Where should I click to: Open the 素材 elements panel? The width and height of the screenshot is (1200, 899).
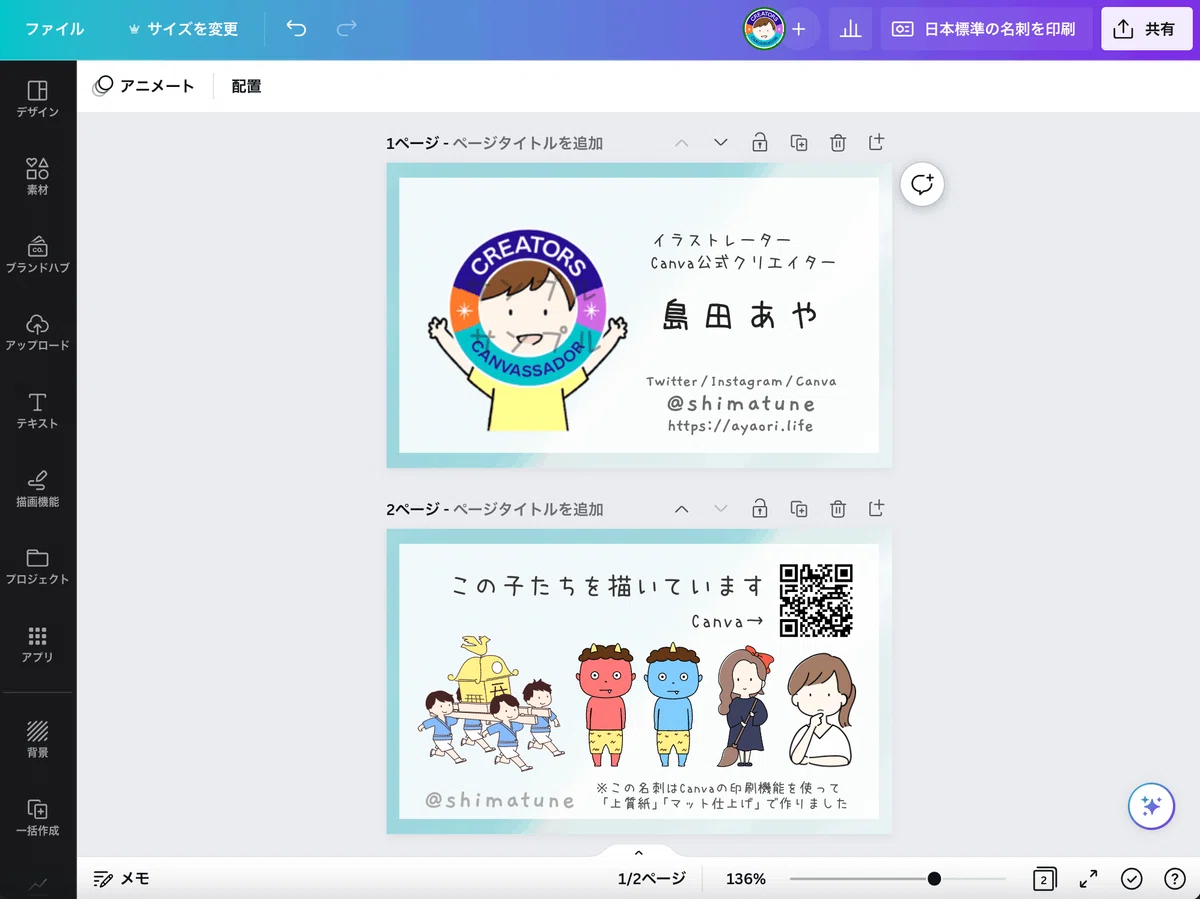click(38, 177)
